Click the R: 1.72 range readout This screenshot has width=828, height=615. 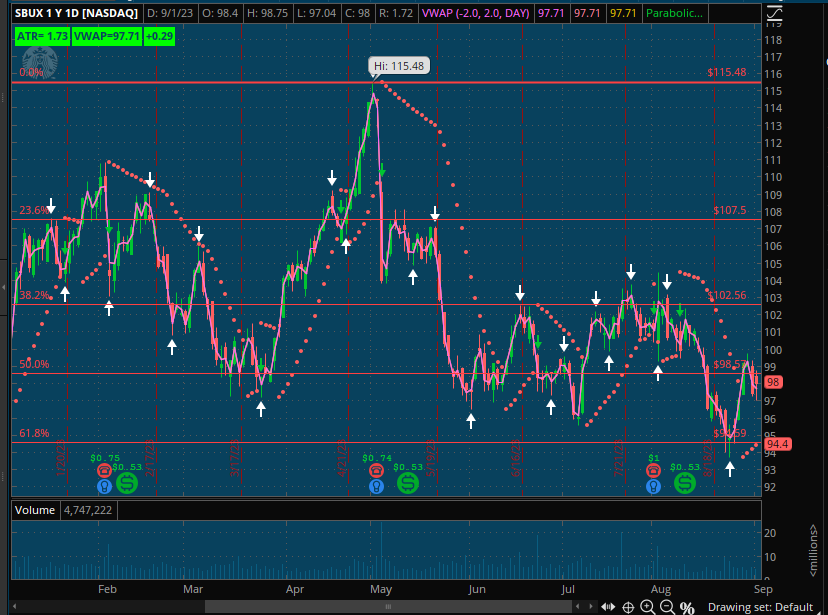[396, 13]
